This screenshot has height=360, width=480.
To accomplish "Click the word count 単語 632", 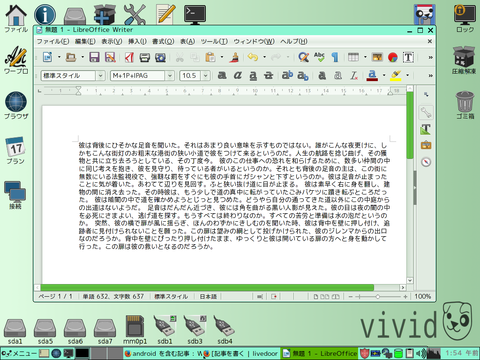I will (96, 296).
